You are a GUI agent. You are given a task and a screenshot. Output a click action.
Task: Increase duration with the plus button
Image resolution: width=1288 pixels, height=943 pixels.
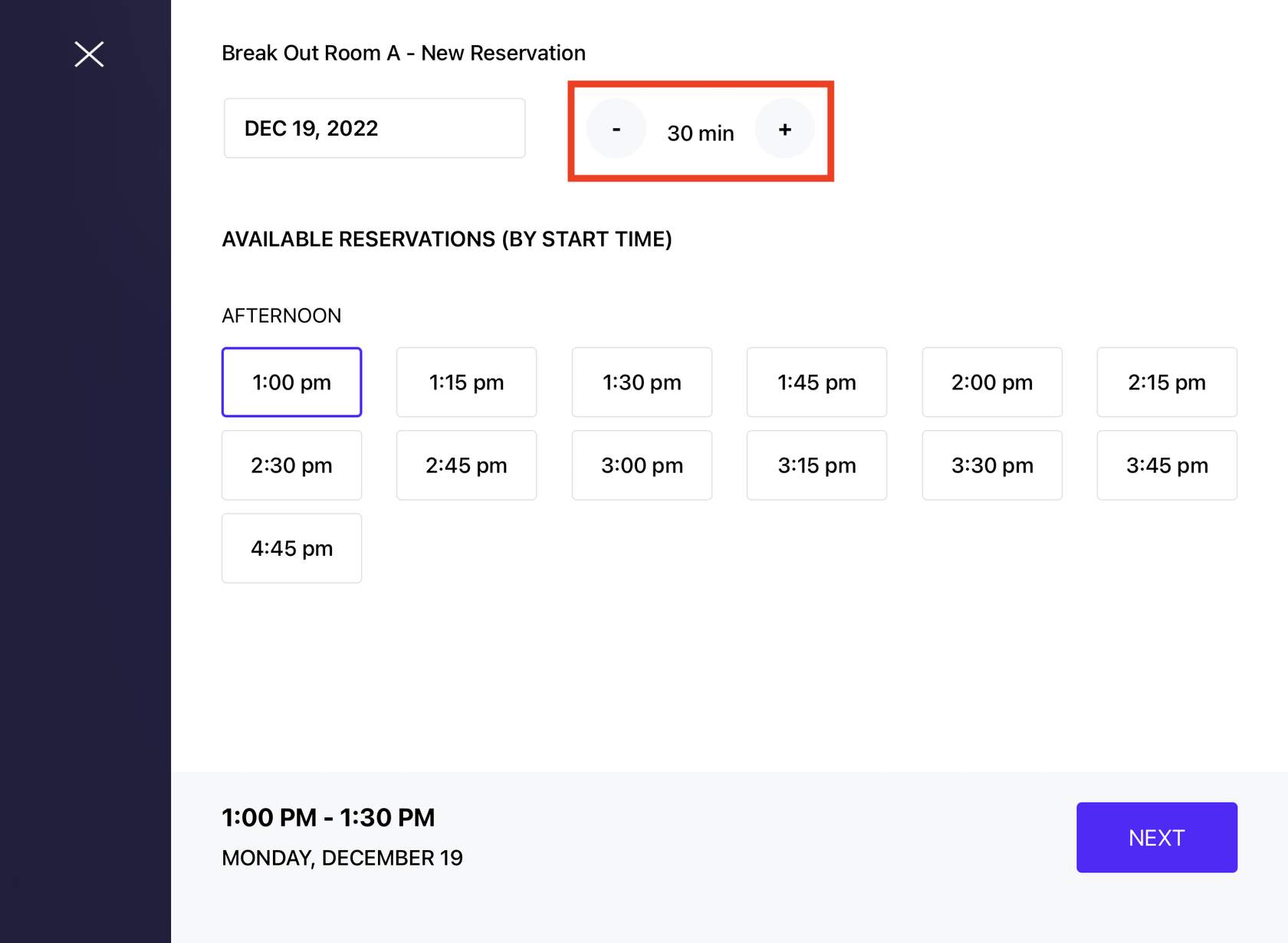pos(784,129)
